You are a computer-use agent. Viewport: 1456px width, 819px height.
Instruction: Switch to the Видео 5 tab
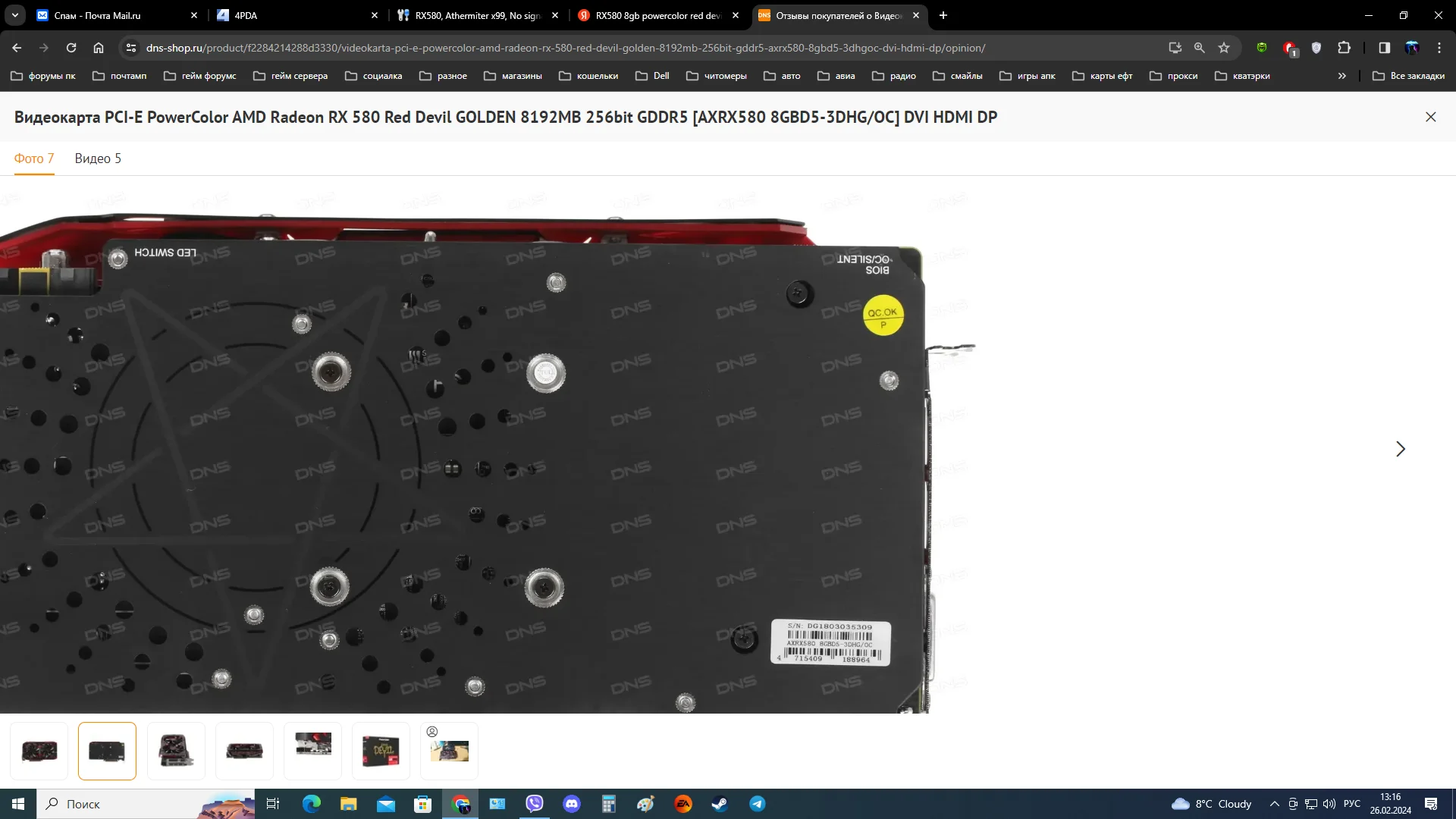pyautogui.click(x=98, y=158)
